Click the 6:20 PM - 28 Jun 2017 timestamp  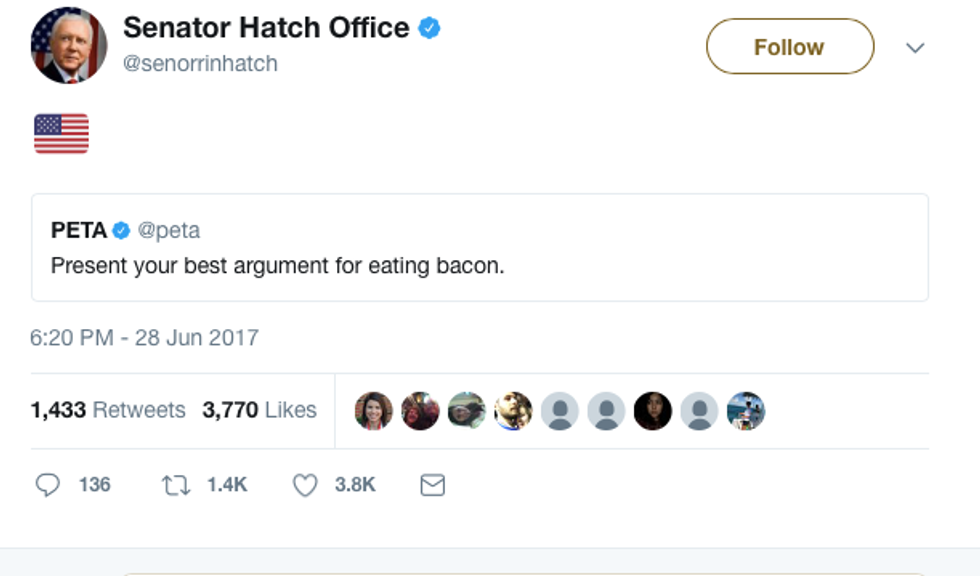144,338
